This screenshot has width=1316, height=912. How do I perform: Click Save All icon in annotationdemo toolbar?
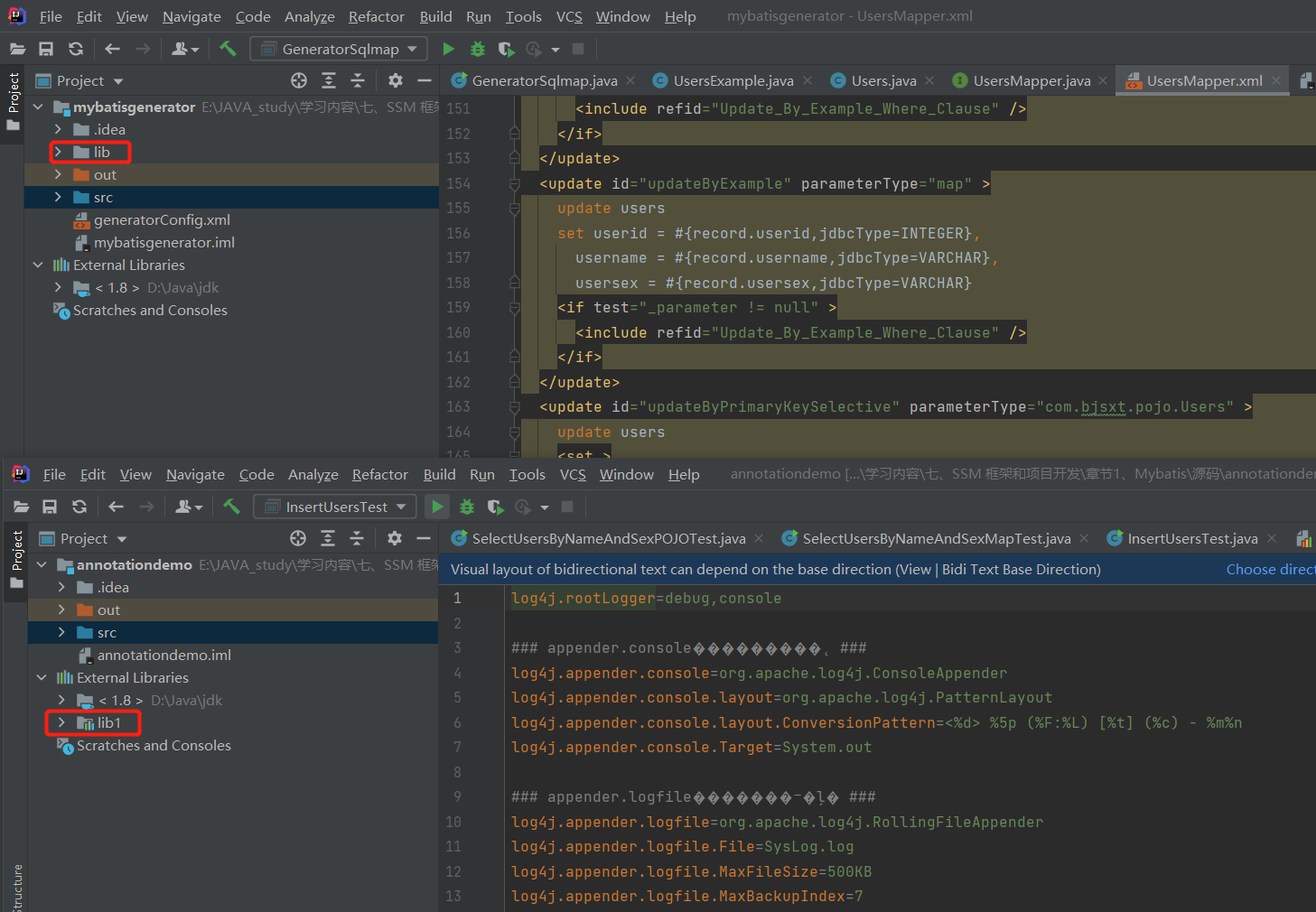(50, 507)
